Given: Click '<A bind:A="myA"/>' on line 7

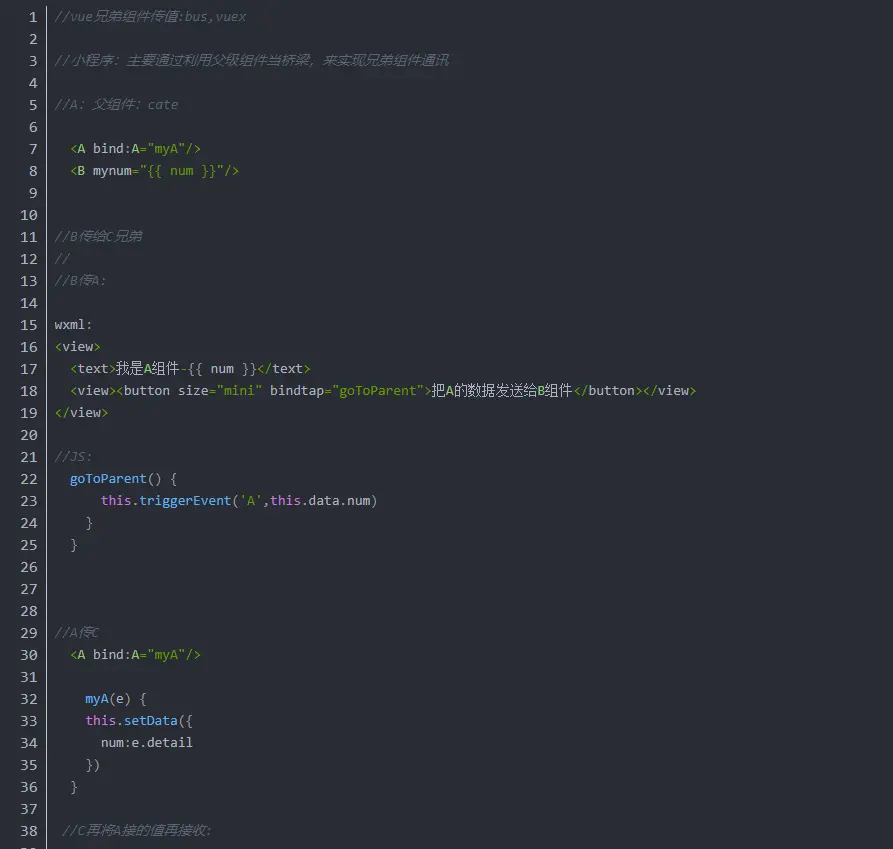Looking at the screenshot, I should pos(135,149).
